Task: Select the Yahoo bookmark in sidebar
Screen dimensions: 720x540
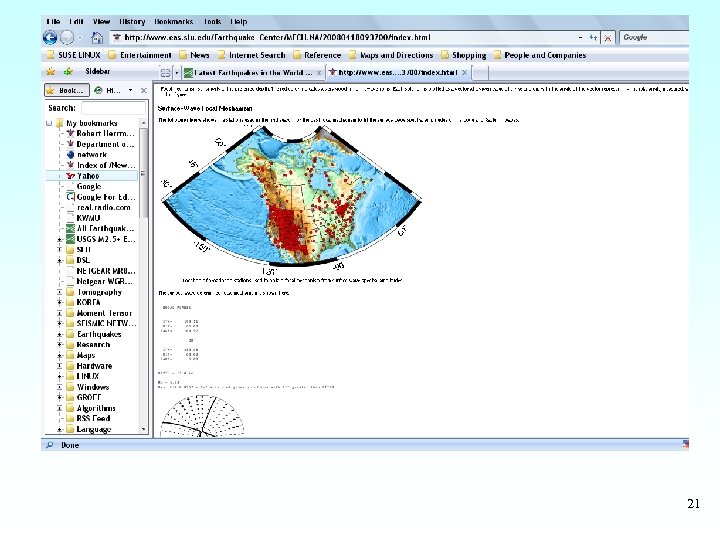Action: 89,175
